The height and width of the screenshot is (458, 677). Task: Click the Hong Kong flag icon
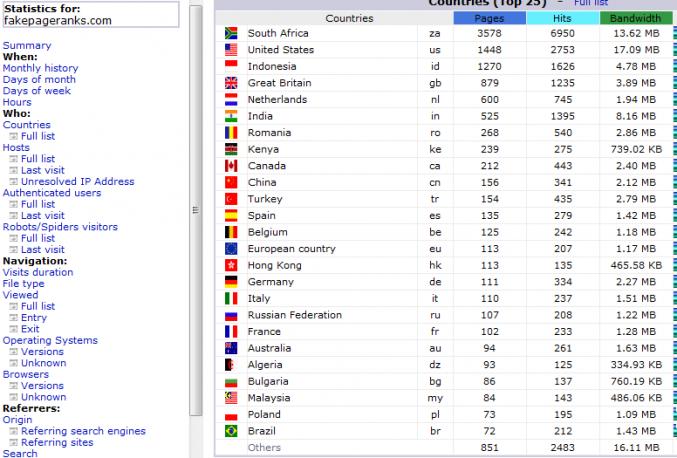(x=231, y=265)
